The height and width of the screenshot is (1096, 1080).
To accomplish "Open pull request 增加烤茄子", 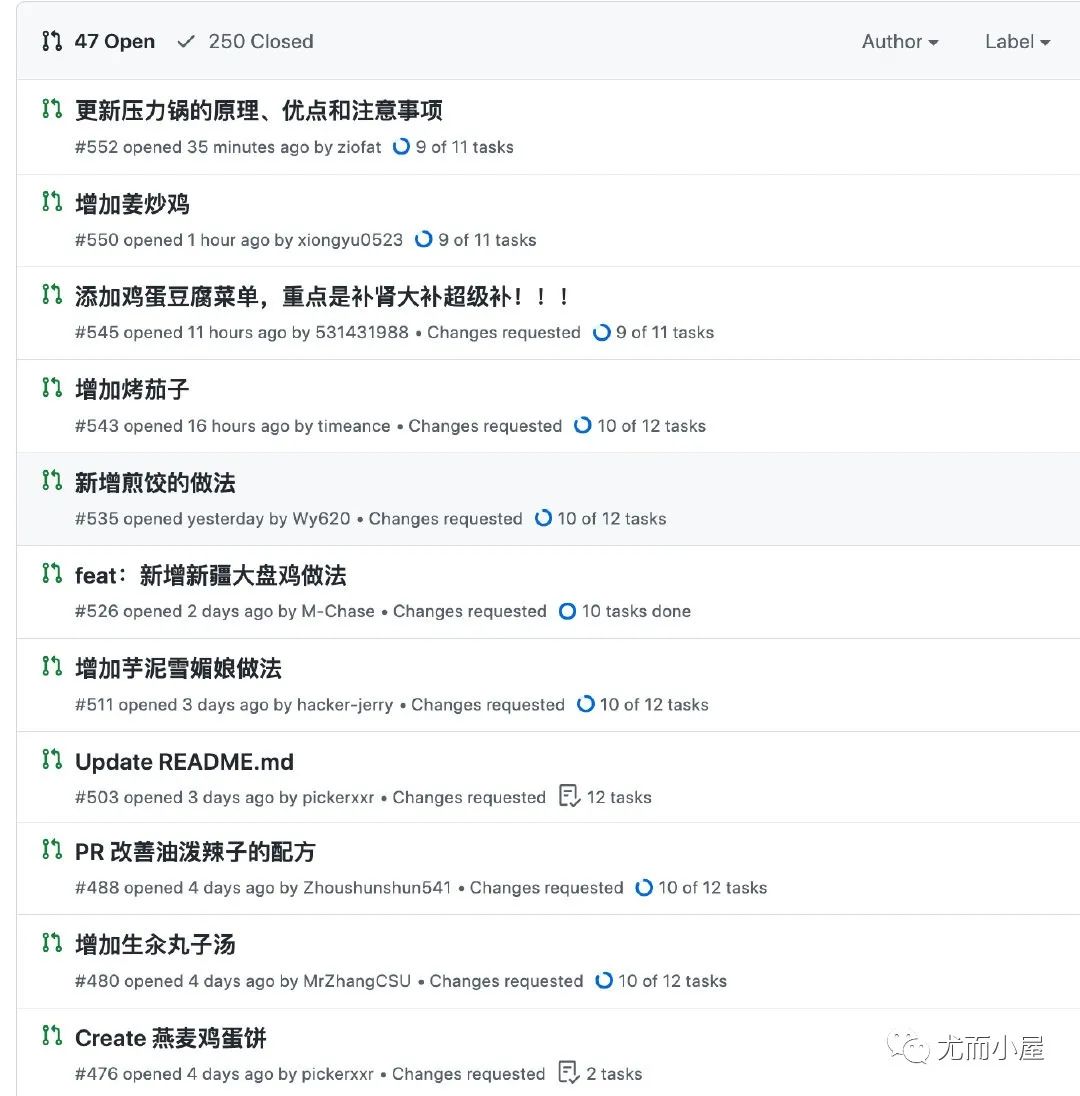I will click(x=132, y=389).
